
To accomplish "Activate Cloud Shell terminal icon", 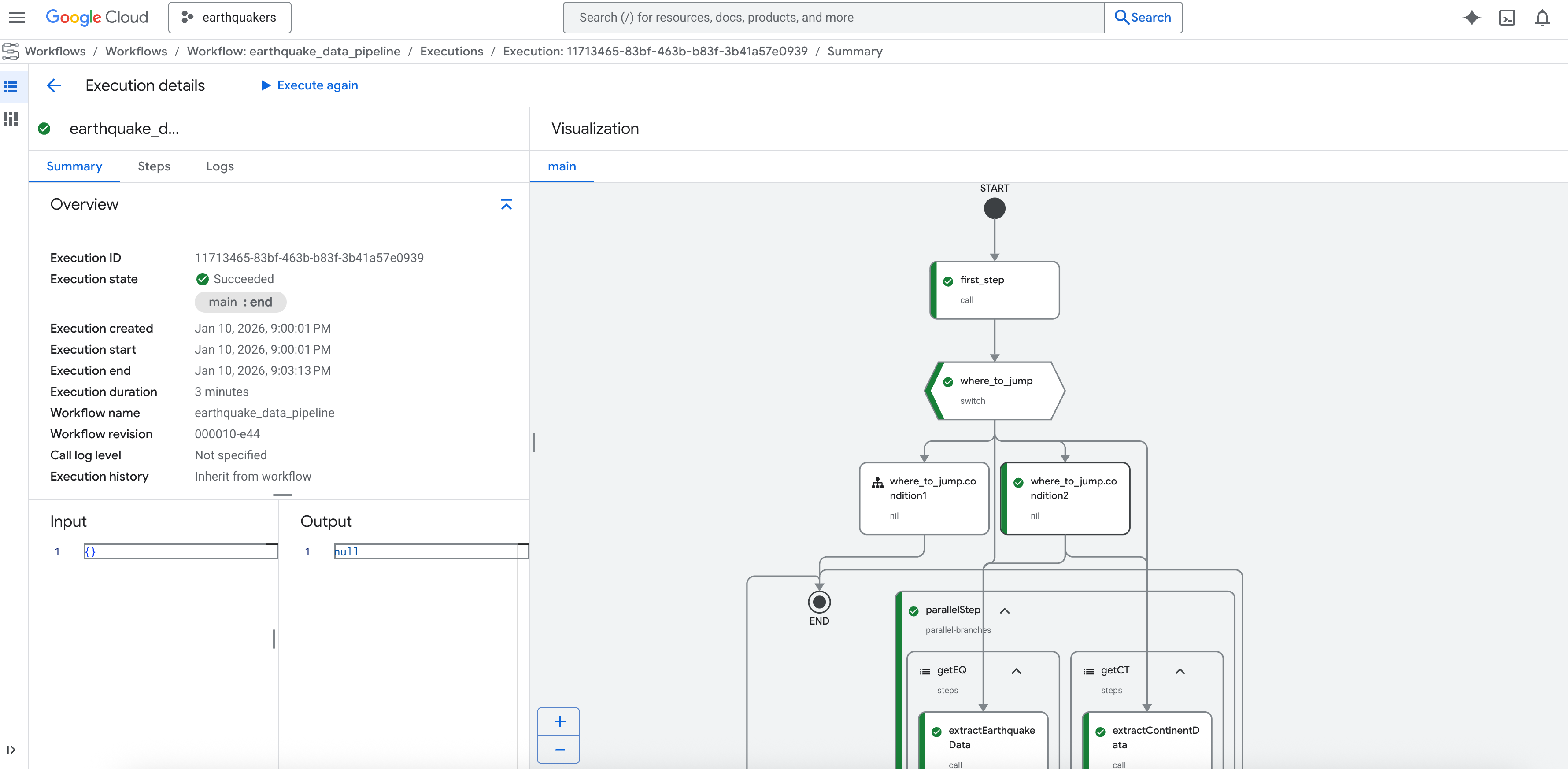I will tap(1506, 18).
